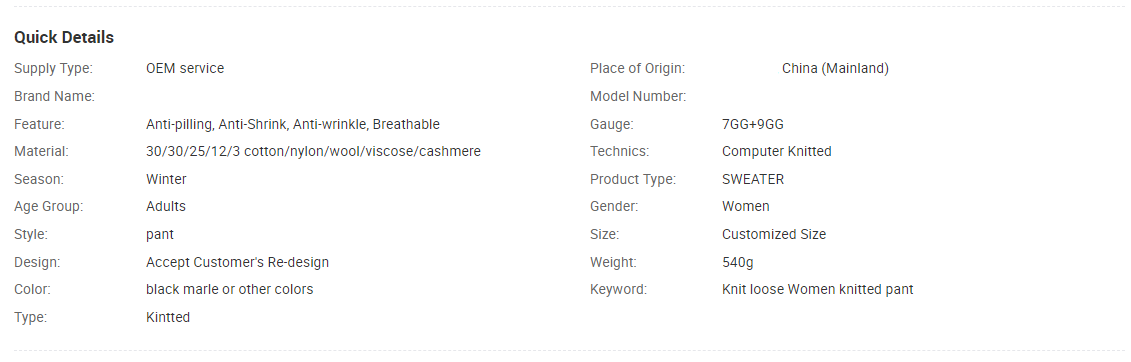Select the SWEATER product type value

coord(753,179)
